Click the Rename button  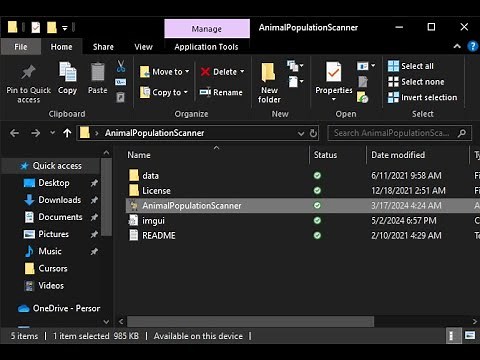221,92
